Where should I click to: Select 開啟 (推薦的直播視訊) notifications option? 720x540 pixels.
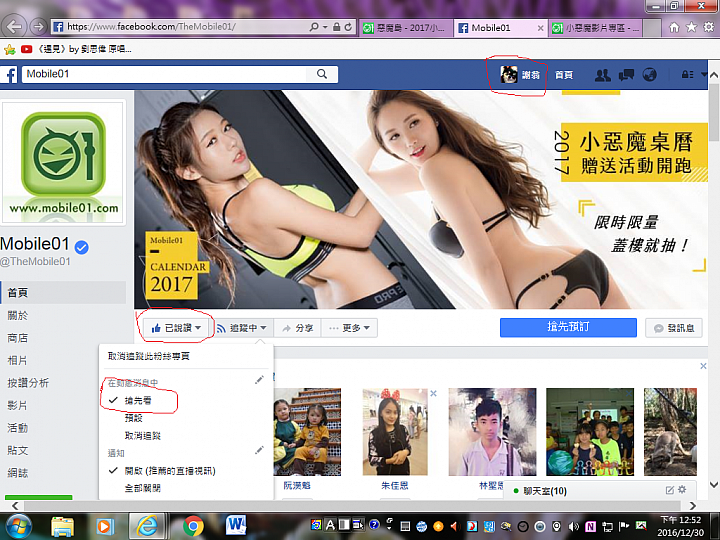coord(170,471)
